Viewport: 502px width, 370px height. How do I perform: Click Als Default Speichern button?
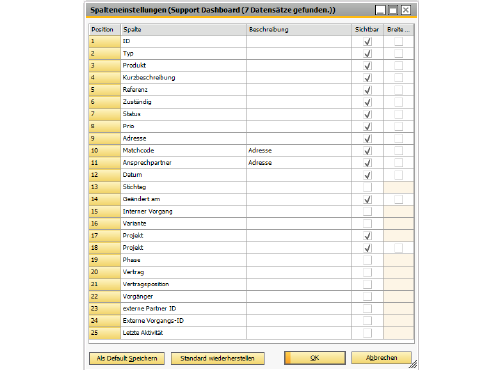coord(127,358)
